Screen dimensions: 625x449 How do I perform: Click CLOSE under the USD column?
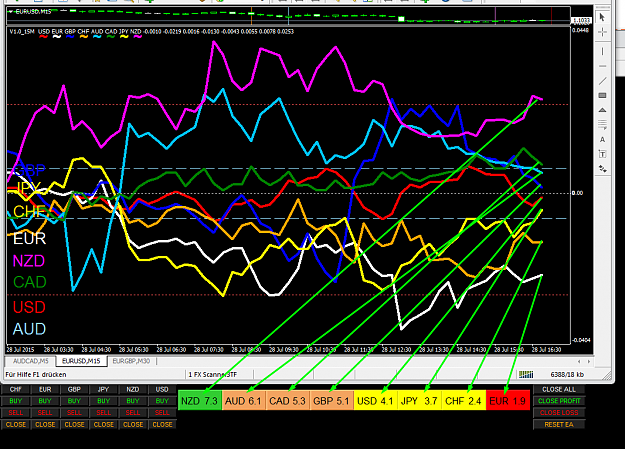tap(162, 425)
